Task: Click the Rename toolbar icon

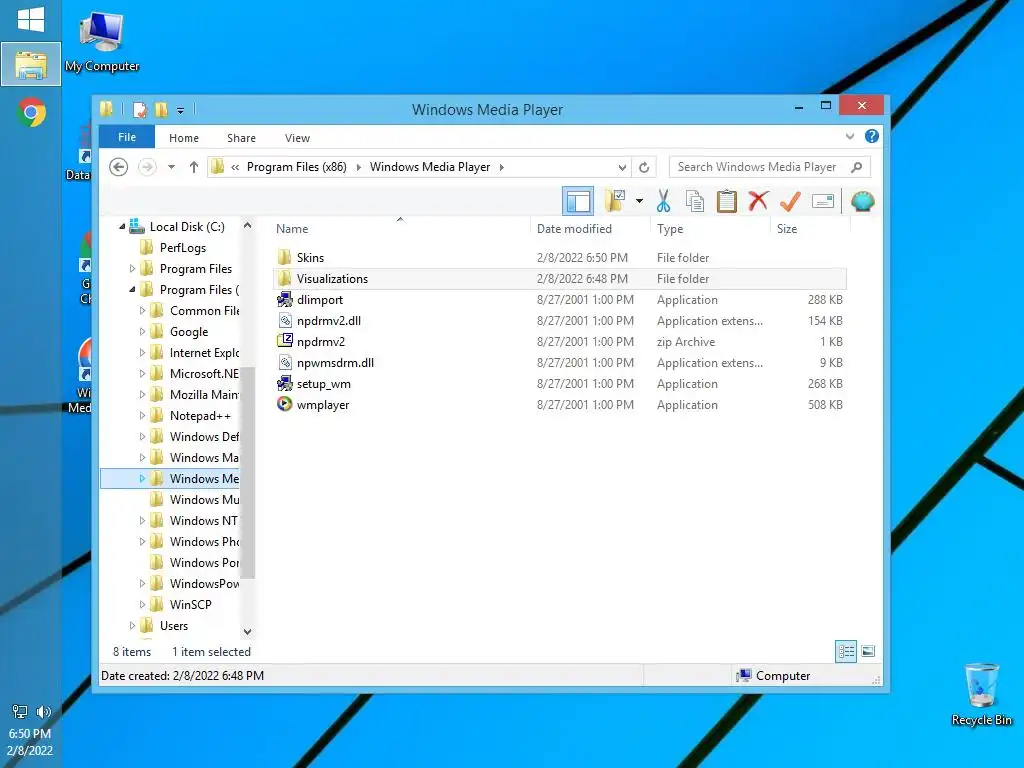Action: click(x=823, y=201)
